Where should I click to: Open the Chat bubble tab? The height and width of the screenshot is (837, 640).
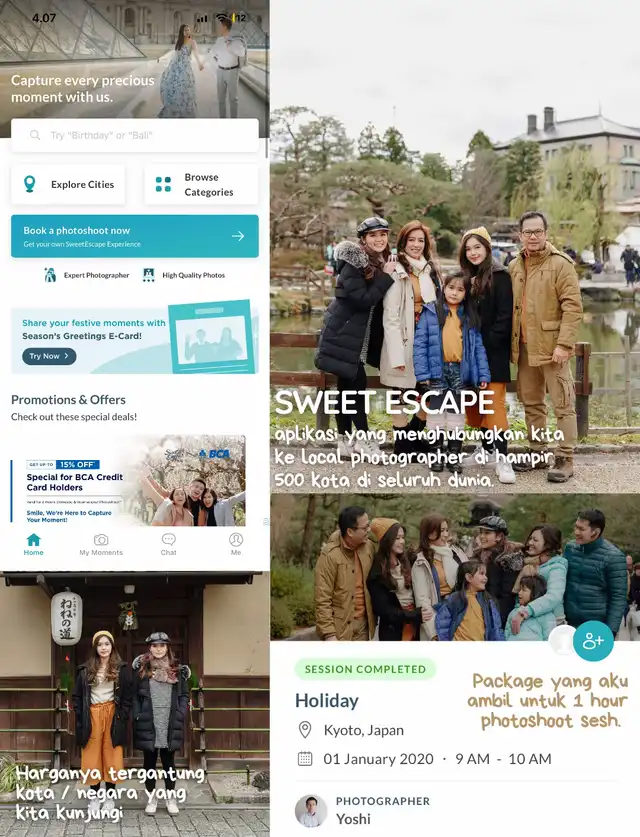point(169,540)
